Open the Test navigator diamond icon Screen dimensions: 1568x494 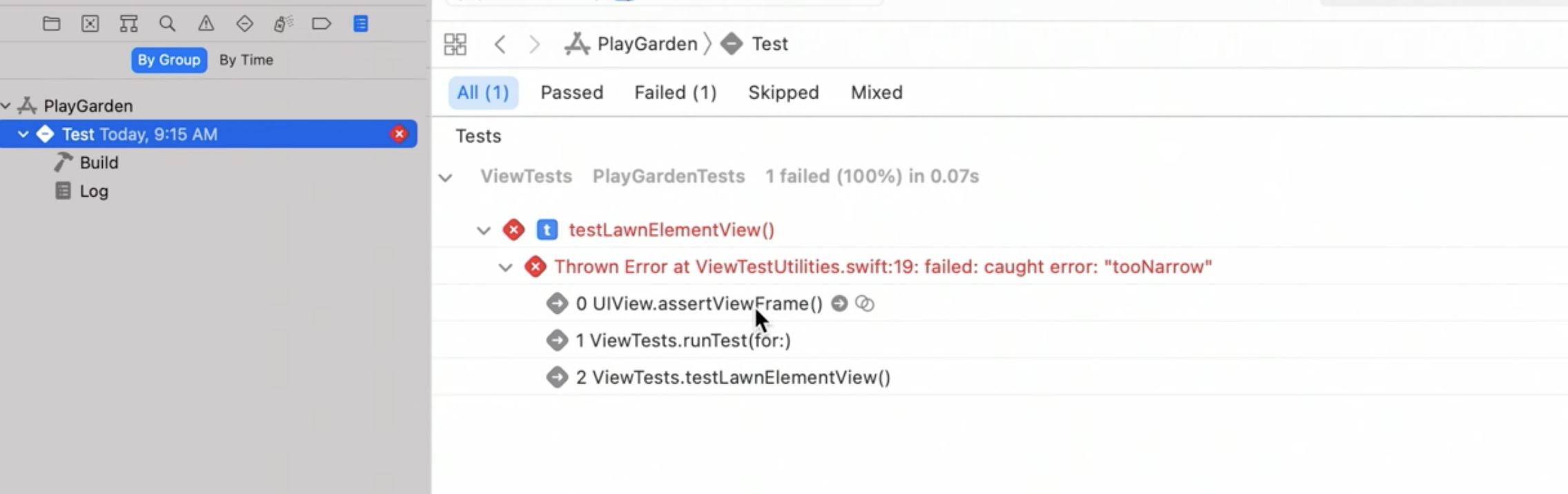(x=244, y=24)
